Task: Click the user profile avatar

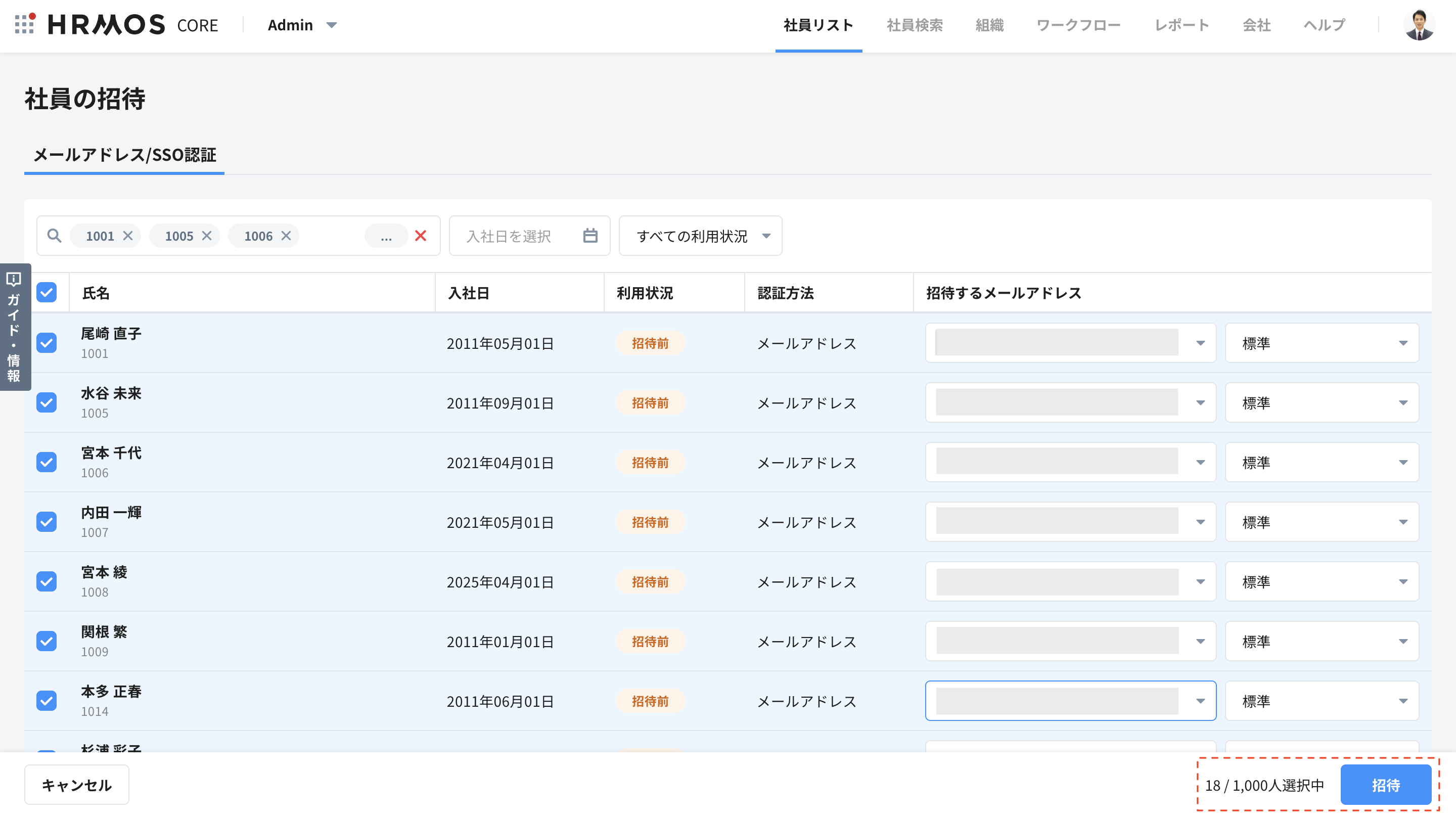Action: pyautogui.click(x=1419, y=25)
